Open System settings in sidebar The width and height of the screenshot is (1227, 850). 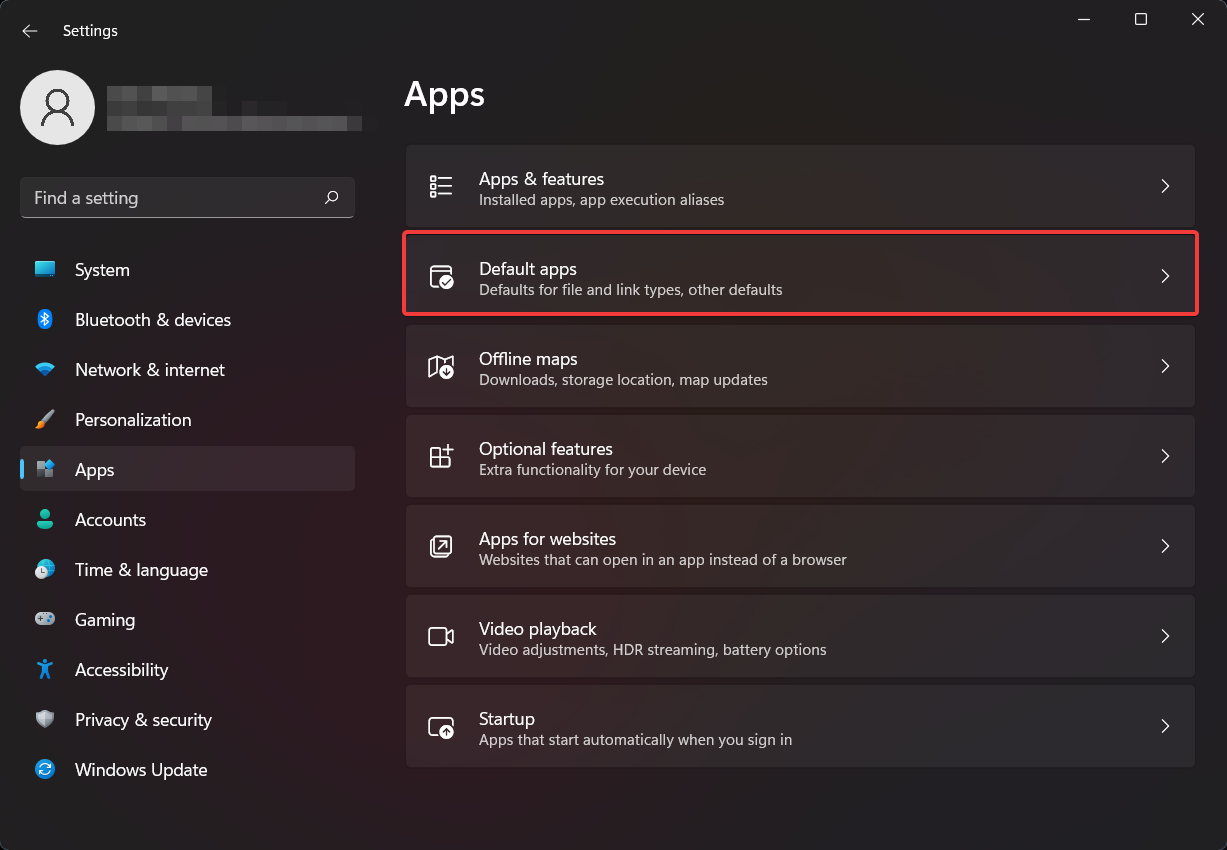pyautogui.click(x=102, y=270)
